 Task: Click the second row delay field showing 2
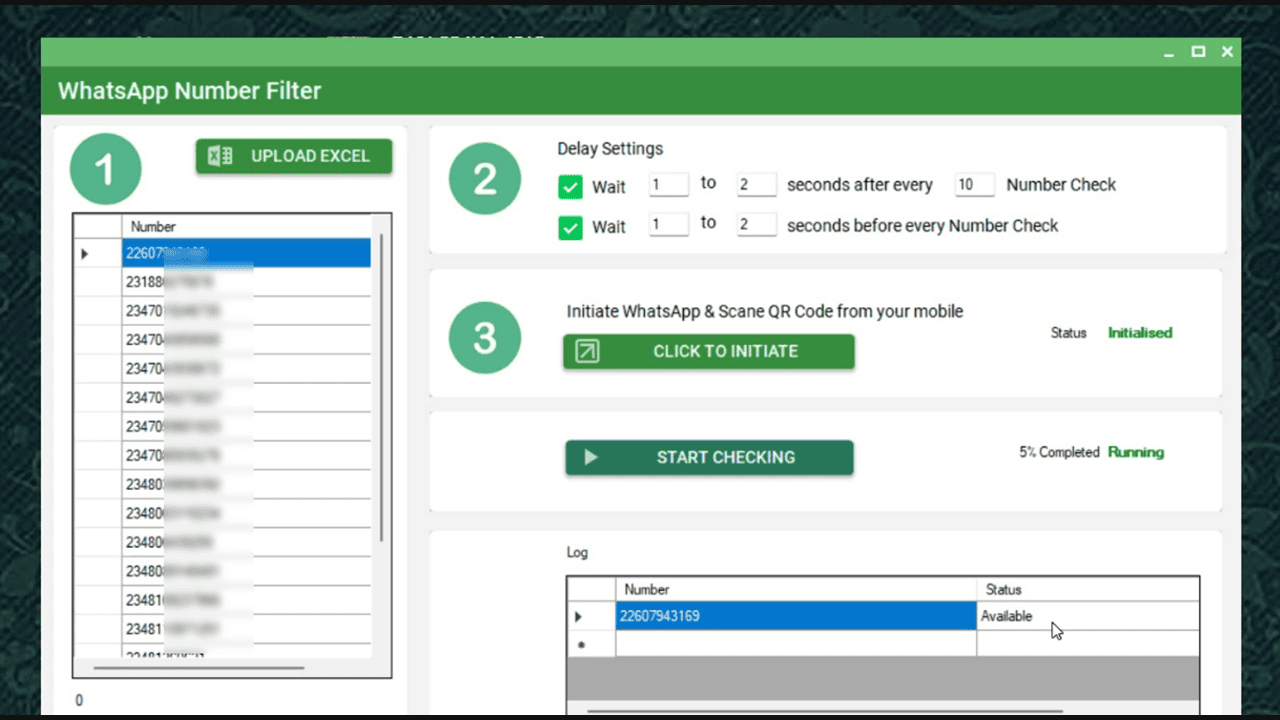pyautogui.click(x=756, y=224)
